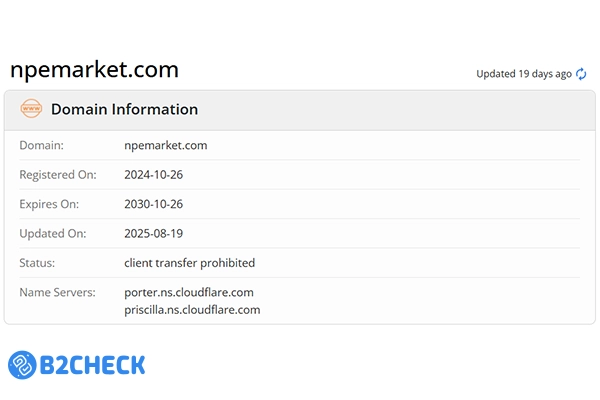Viewport: 600px width, 400px height.
Task: Click the B2CHECK logo icon
Action: (x=23, y=365)
